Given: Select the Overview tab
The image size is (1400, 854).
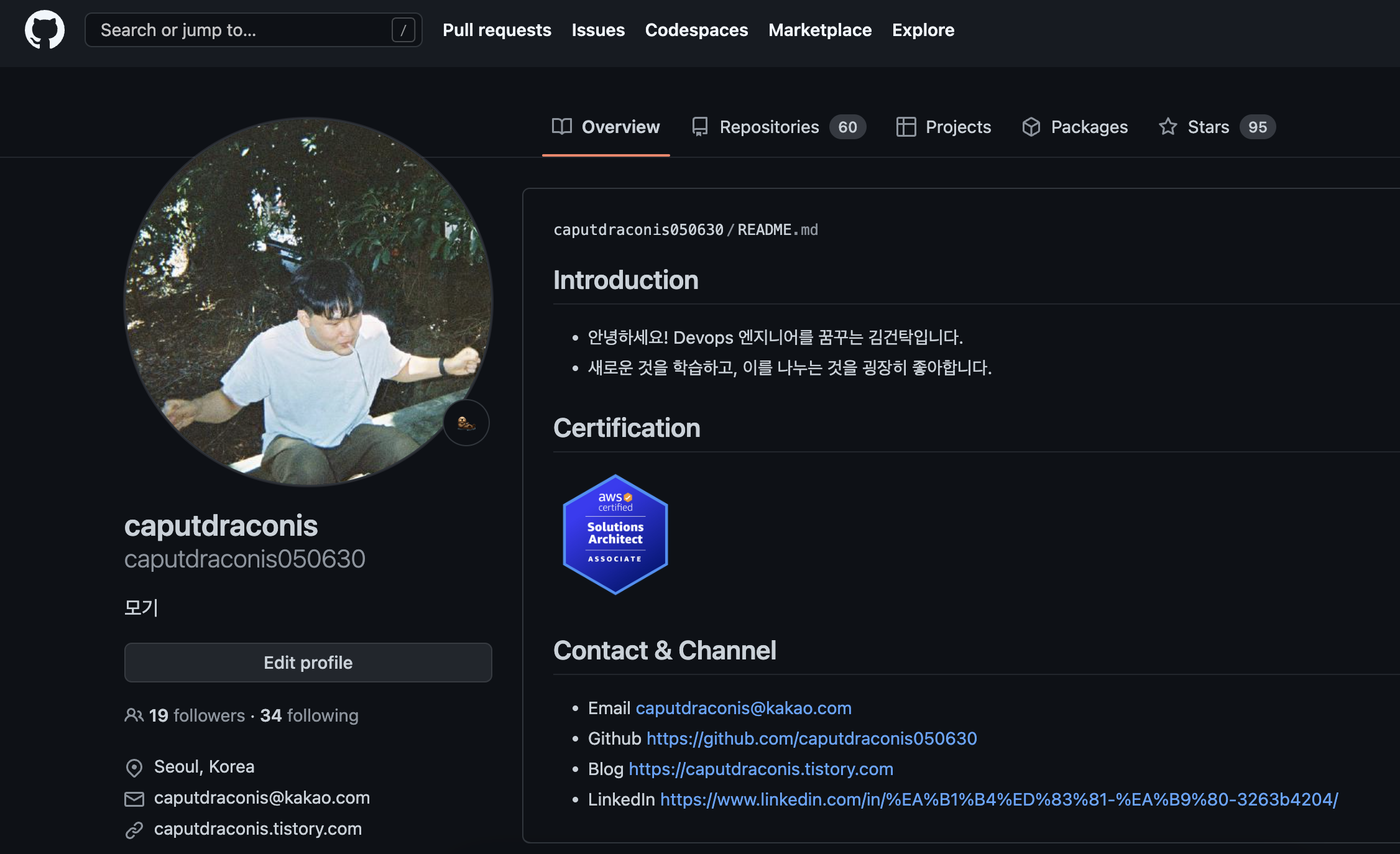Looking at the screenshot, I should coord(606,127).
